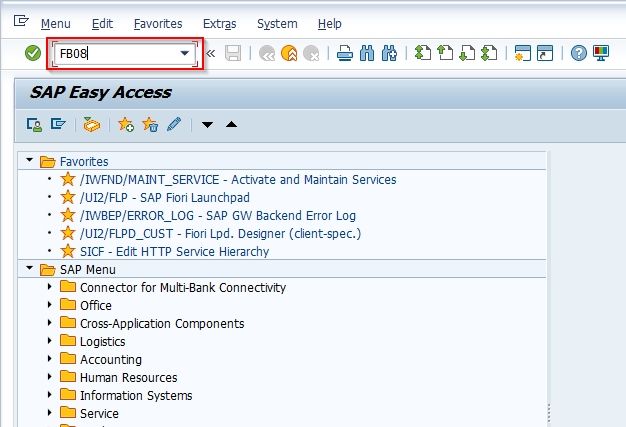Click the Cancel icon in toolbar
This screenshot has height=427, width=626.
click(x=311, y=53)
